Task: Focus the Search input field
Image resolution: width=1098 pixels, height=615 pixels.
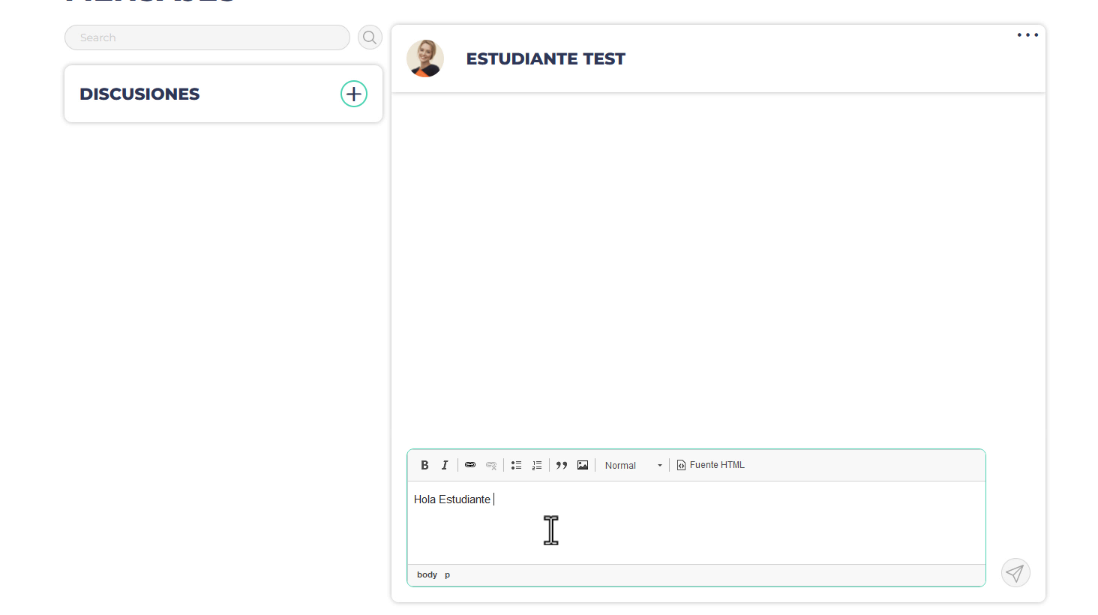Action: (207, 37)
